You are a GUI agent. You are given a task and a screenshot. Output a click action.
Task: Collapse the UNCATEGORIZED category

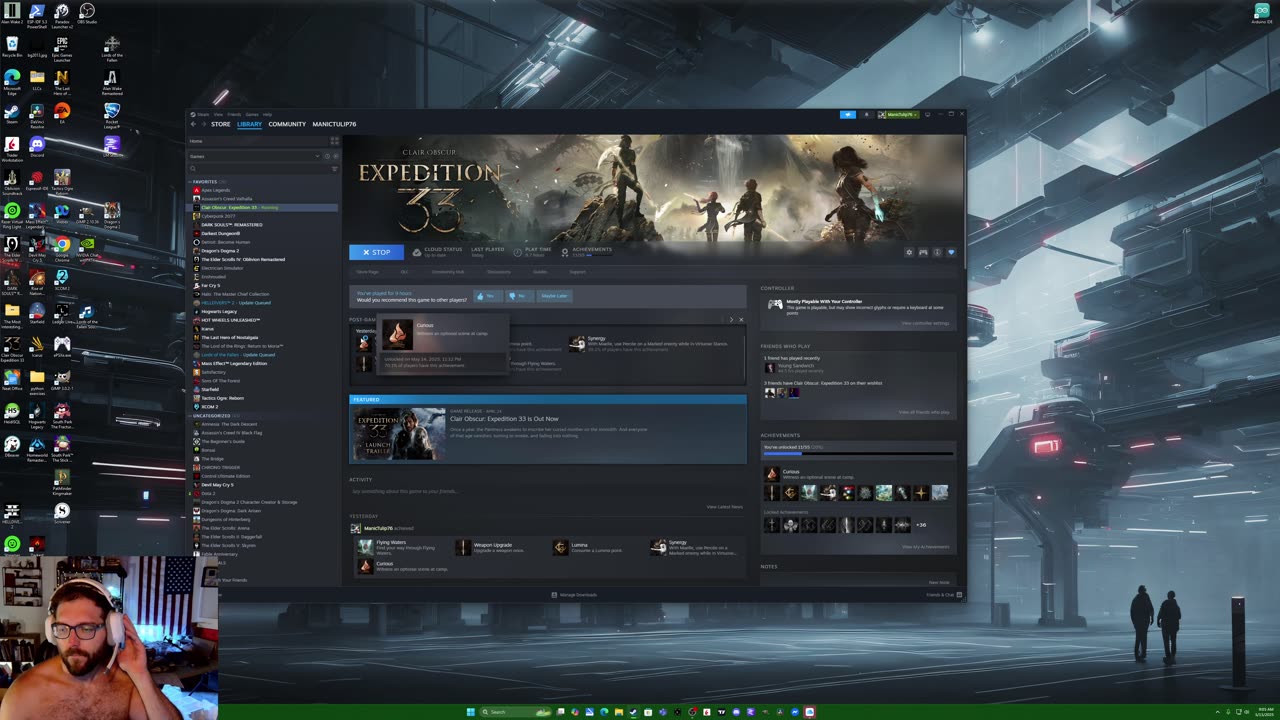211,416
